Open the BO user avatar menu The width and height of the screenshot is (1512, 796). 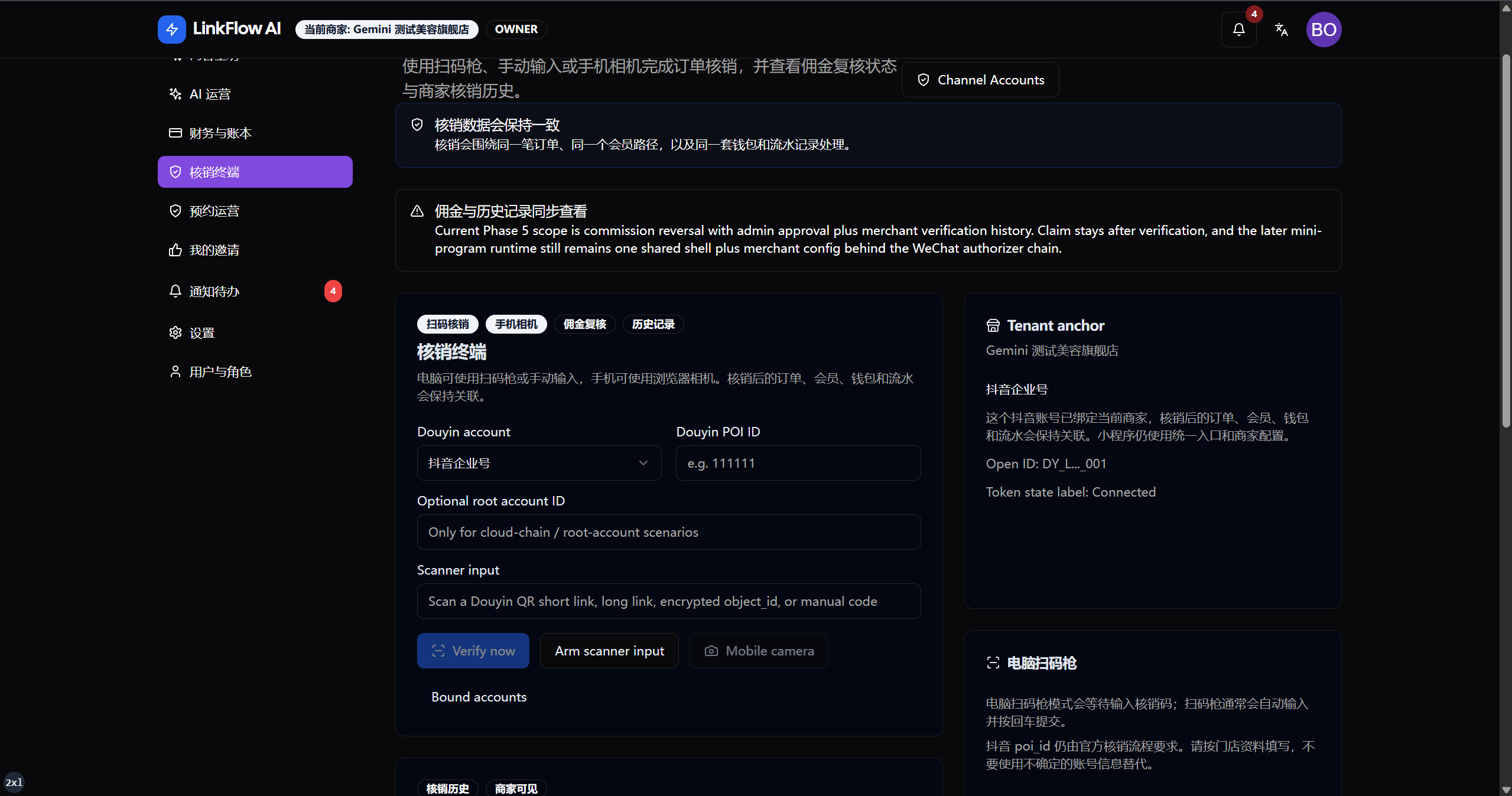(1324, 30)
